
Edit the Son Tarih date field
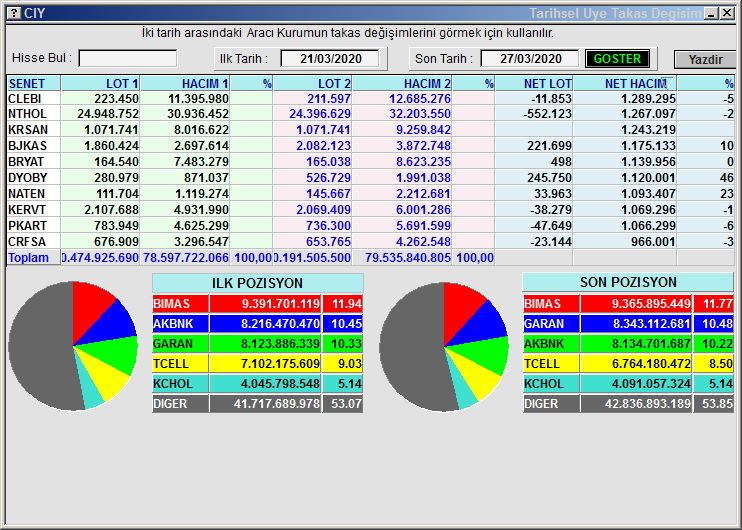[530, 59]
